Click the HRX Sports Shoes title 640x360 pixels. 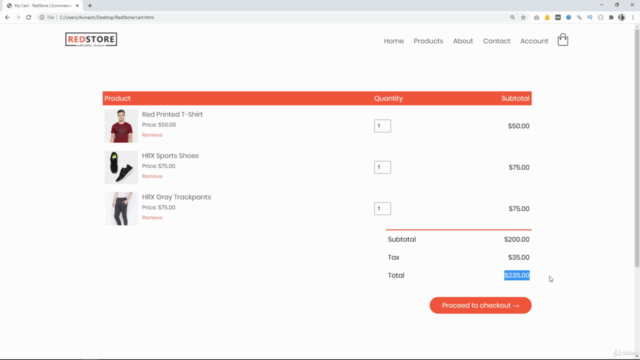170,156
